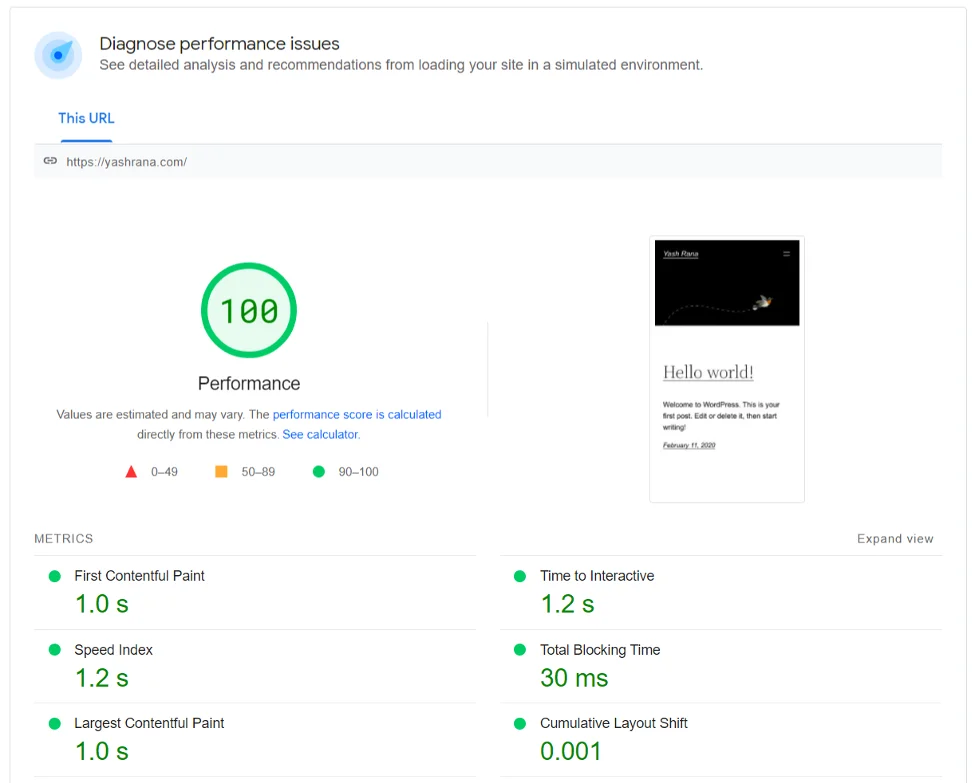This screenshot has height=783, width=977.
Task: Open the page screenshot thumbnail
Action: point(727,369)
